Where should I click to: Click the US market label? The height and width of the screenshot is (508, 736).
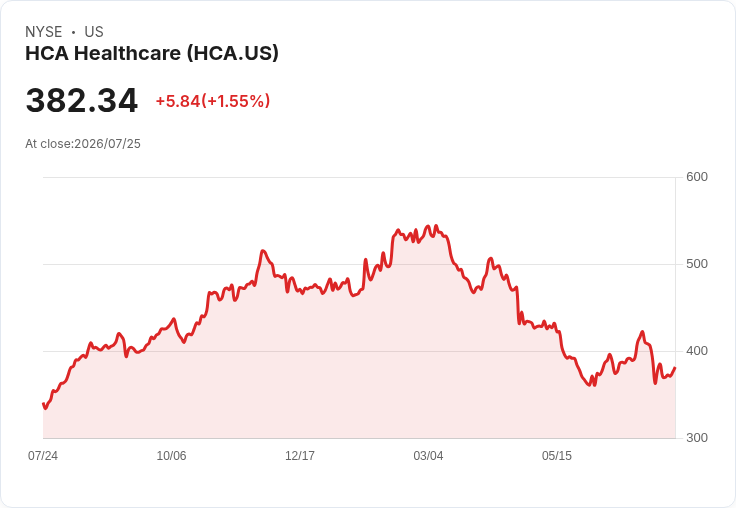[94, 32]
